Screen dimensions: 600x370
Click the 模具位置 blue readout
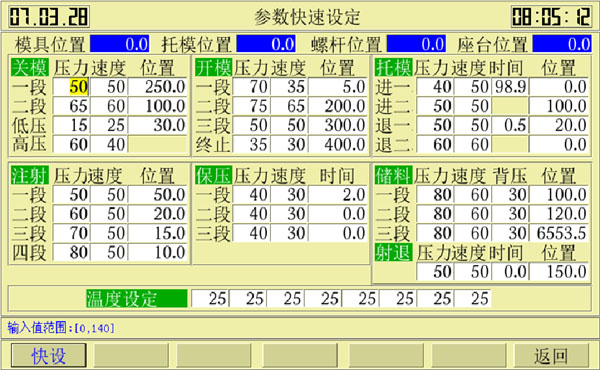pyautogui.click(x=119, y=44)
